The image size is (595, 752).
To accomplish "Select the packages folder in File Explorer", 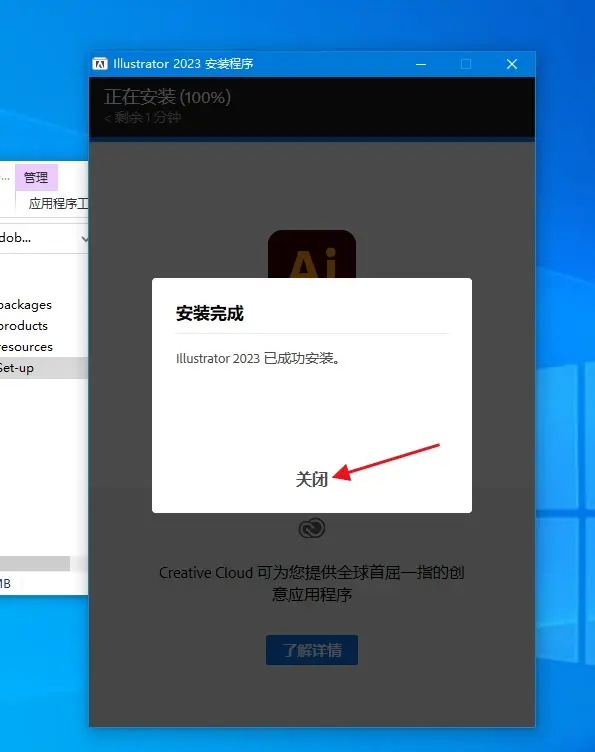I will pos(26,305).
